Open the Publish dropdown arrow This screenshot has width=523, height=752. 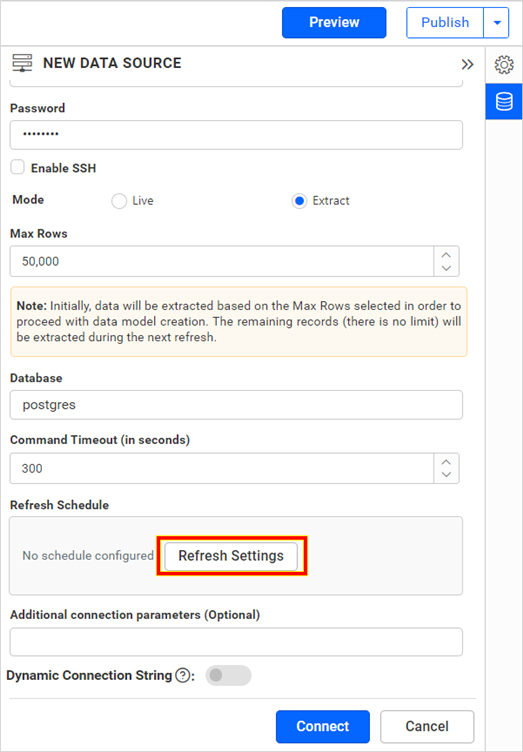tap(497, 23)
